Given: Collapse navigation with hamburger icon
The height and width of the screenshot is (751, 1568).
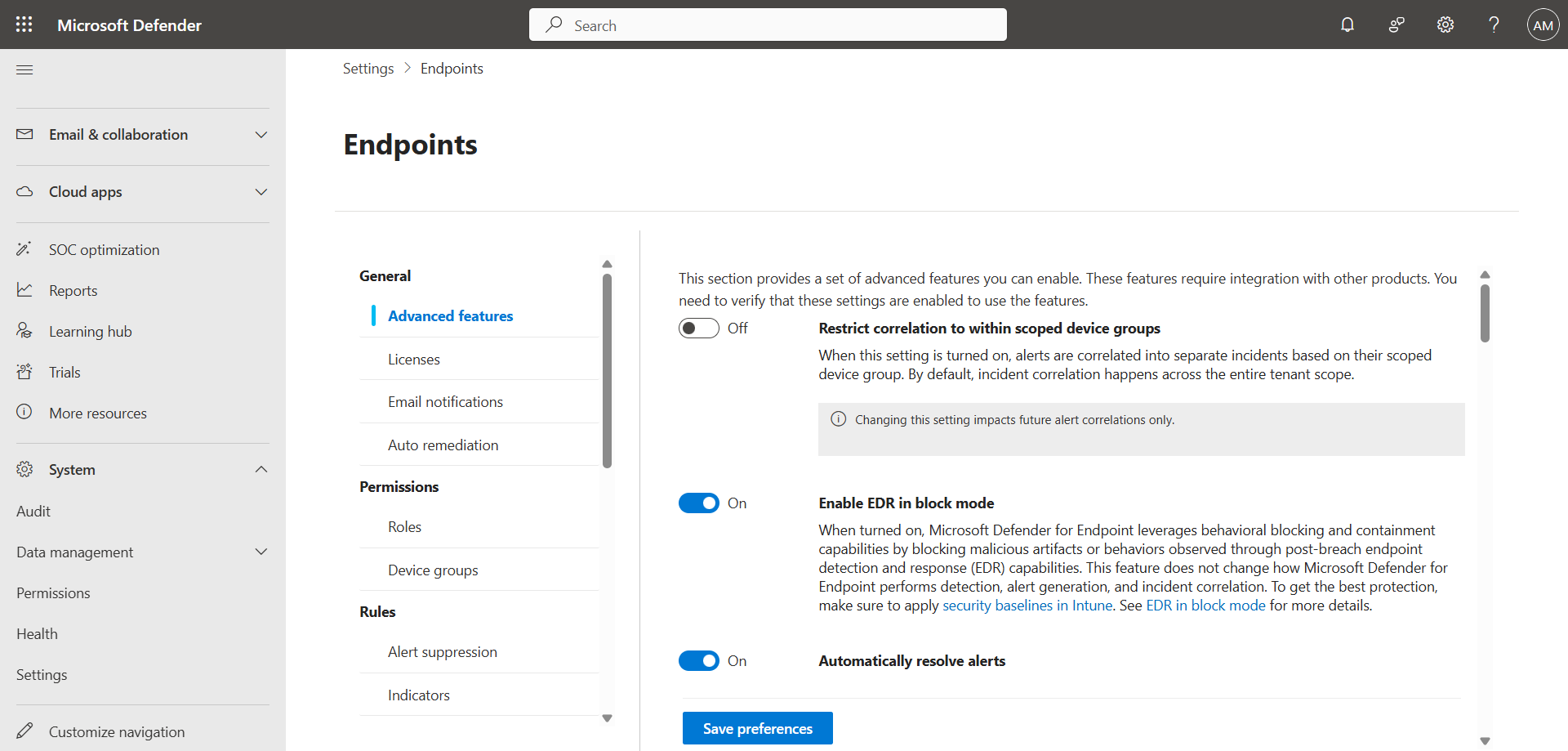Looking at the screenshot, I should point(24,69).
